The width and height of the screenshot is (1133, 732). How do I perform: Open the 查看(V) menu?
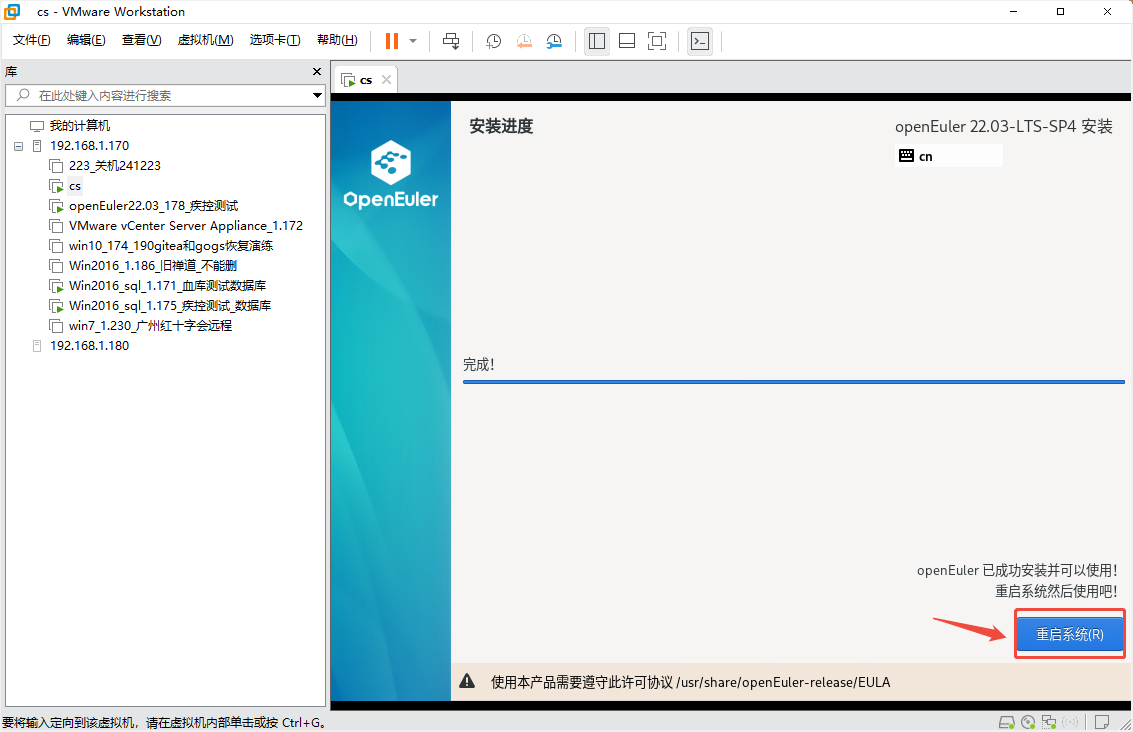[x=142, y=40]
